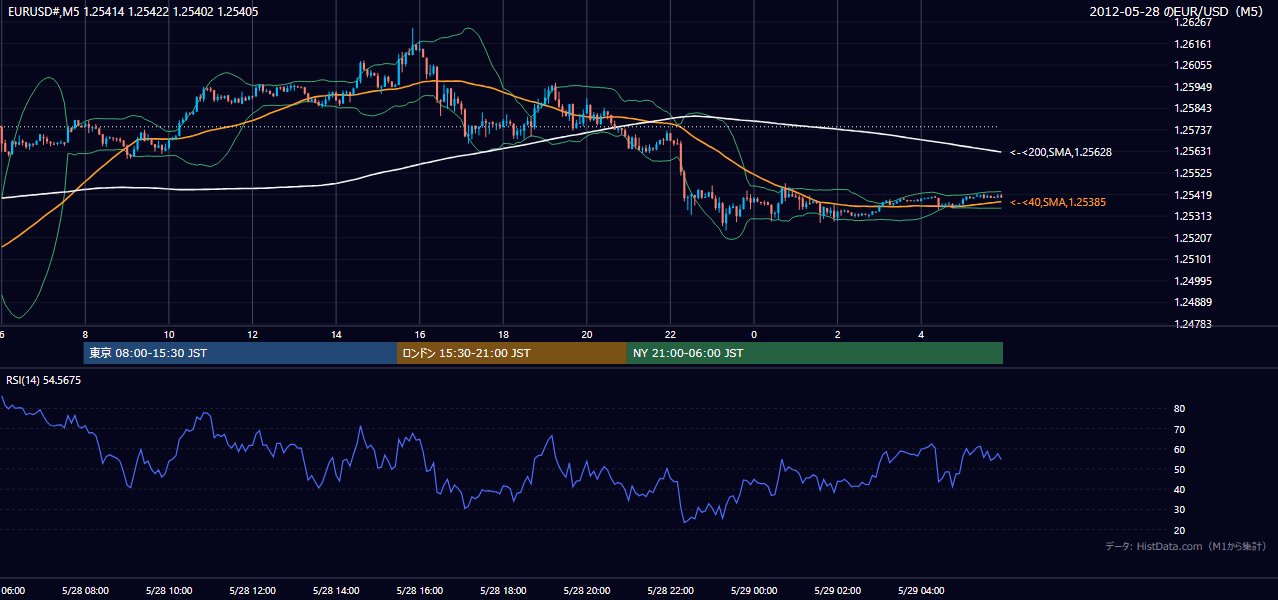Image resolution: width=1278 pixels, height=600 pixels.
Task: Click hour 20 on the chart axis
Action: click(587, 334)
